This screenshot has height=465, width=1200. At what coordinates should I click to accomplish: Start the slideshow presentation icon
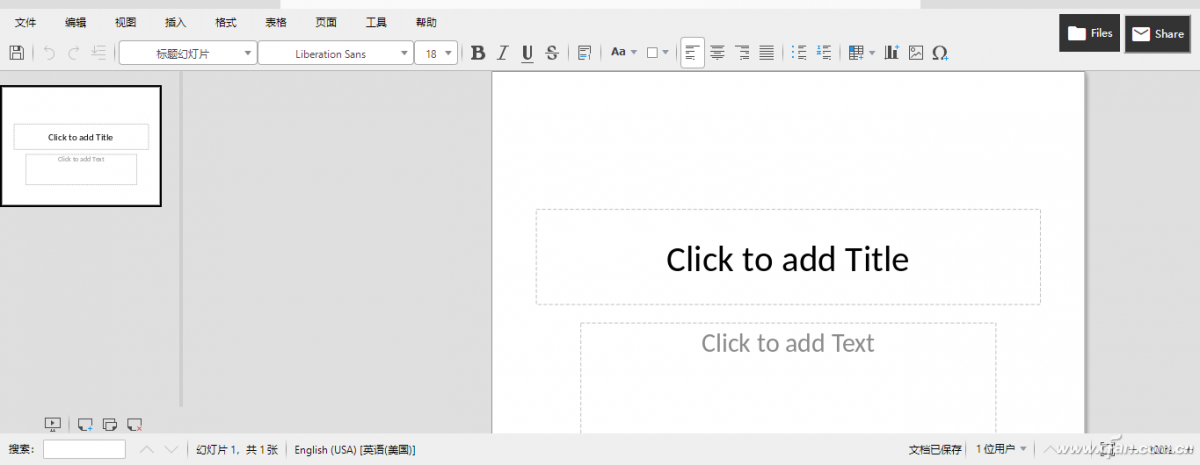(54, 425)
